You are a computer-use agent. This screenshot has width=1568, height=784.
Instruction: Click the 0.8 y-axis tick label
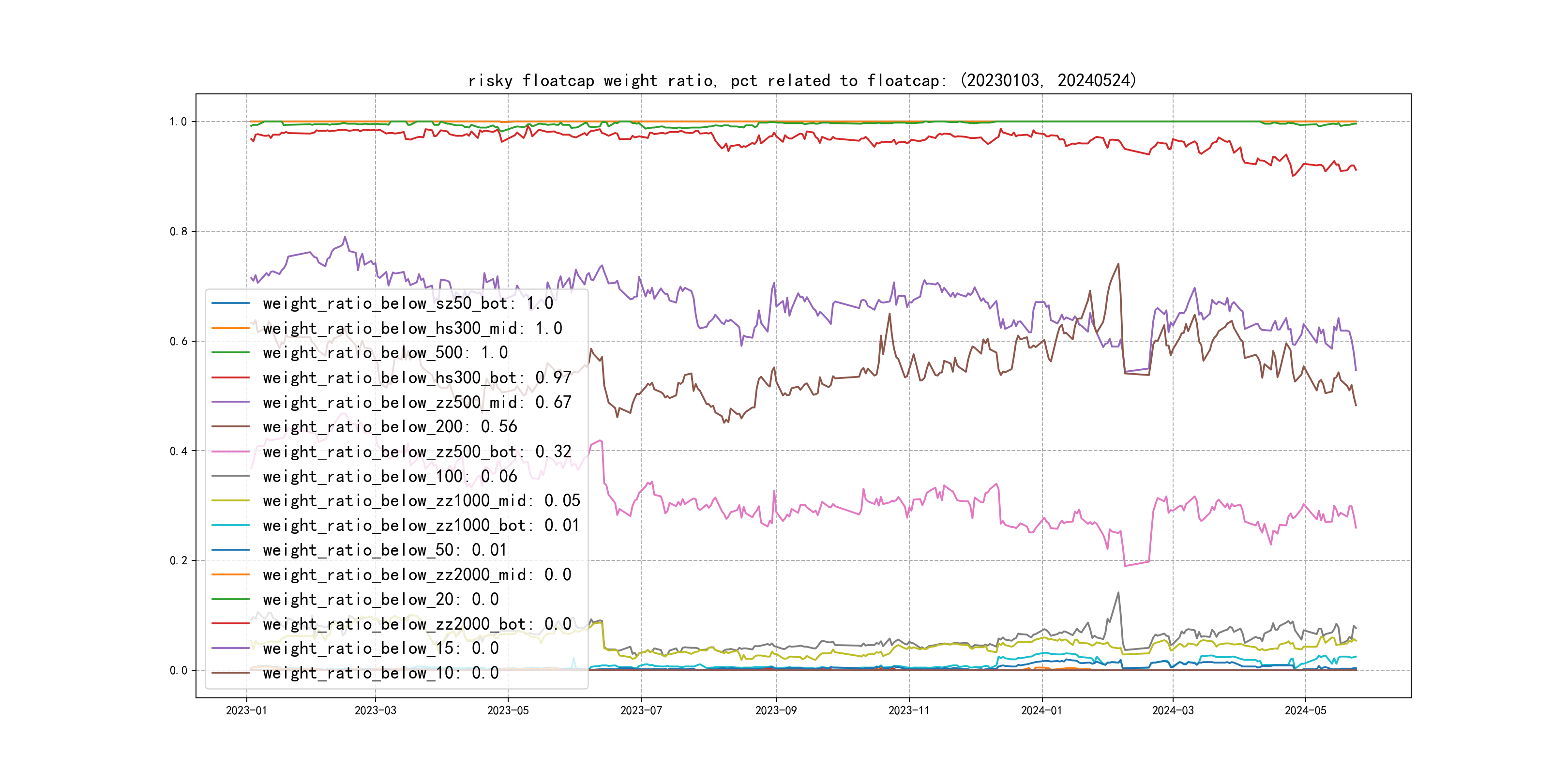click(x=179, y=231)
